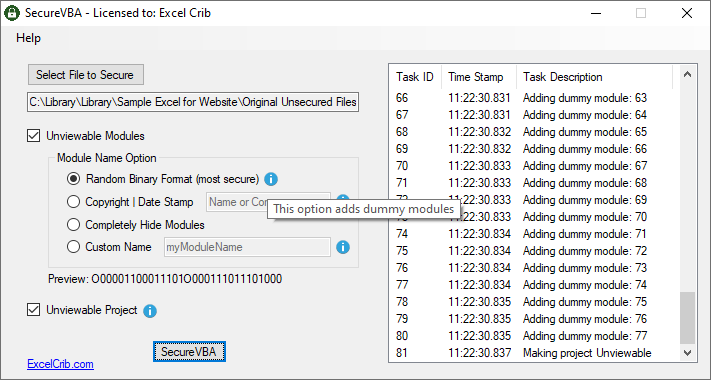Toggle the Unviewable Project checkbox
This screenshot has height=380, width=711.
[x=34, y=310]
